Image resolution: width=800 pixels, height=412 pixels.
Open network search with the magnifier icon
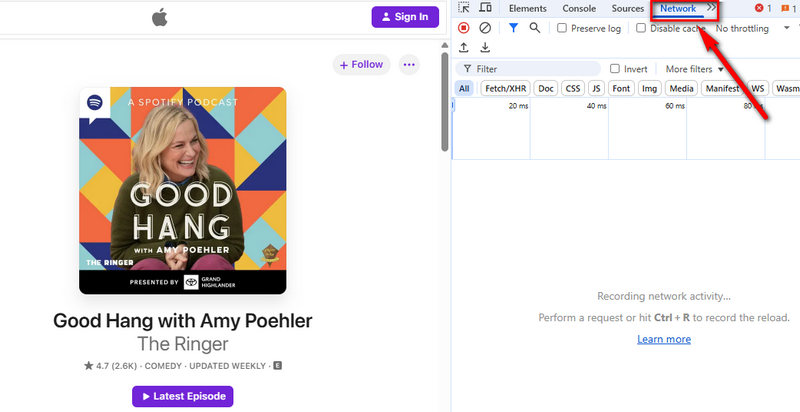click(x=535, y=28)
